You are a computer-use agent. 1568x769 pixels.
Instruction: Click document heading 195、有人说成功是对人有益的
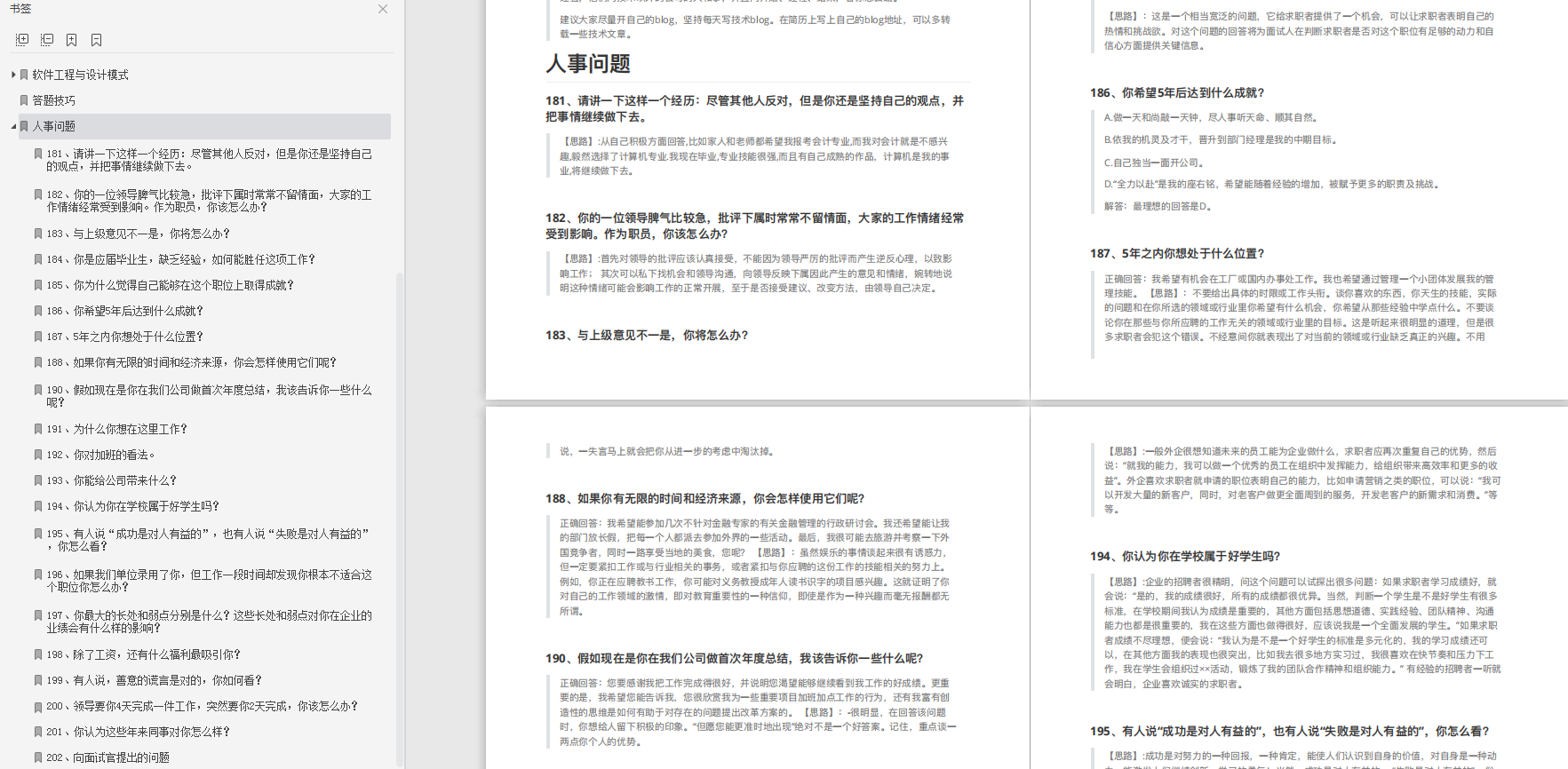tap(1290, 731)
